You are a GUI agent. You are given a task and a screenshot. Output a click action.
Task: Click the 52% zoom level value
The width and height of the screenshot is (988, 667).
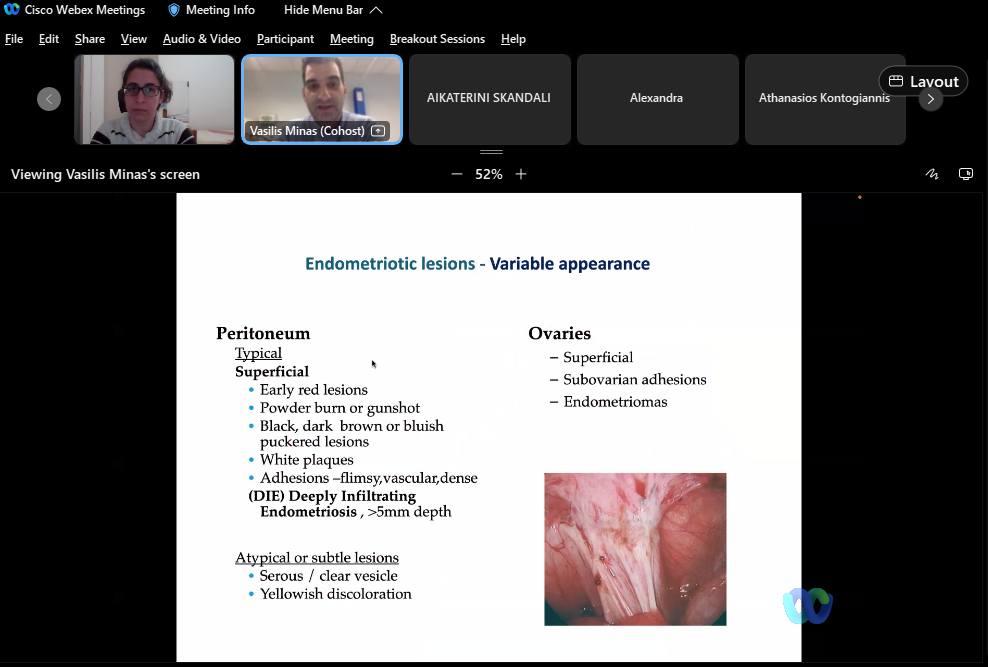coord(489,174)
